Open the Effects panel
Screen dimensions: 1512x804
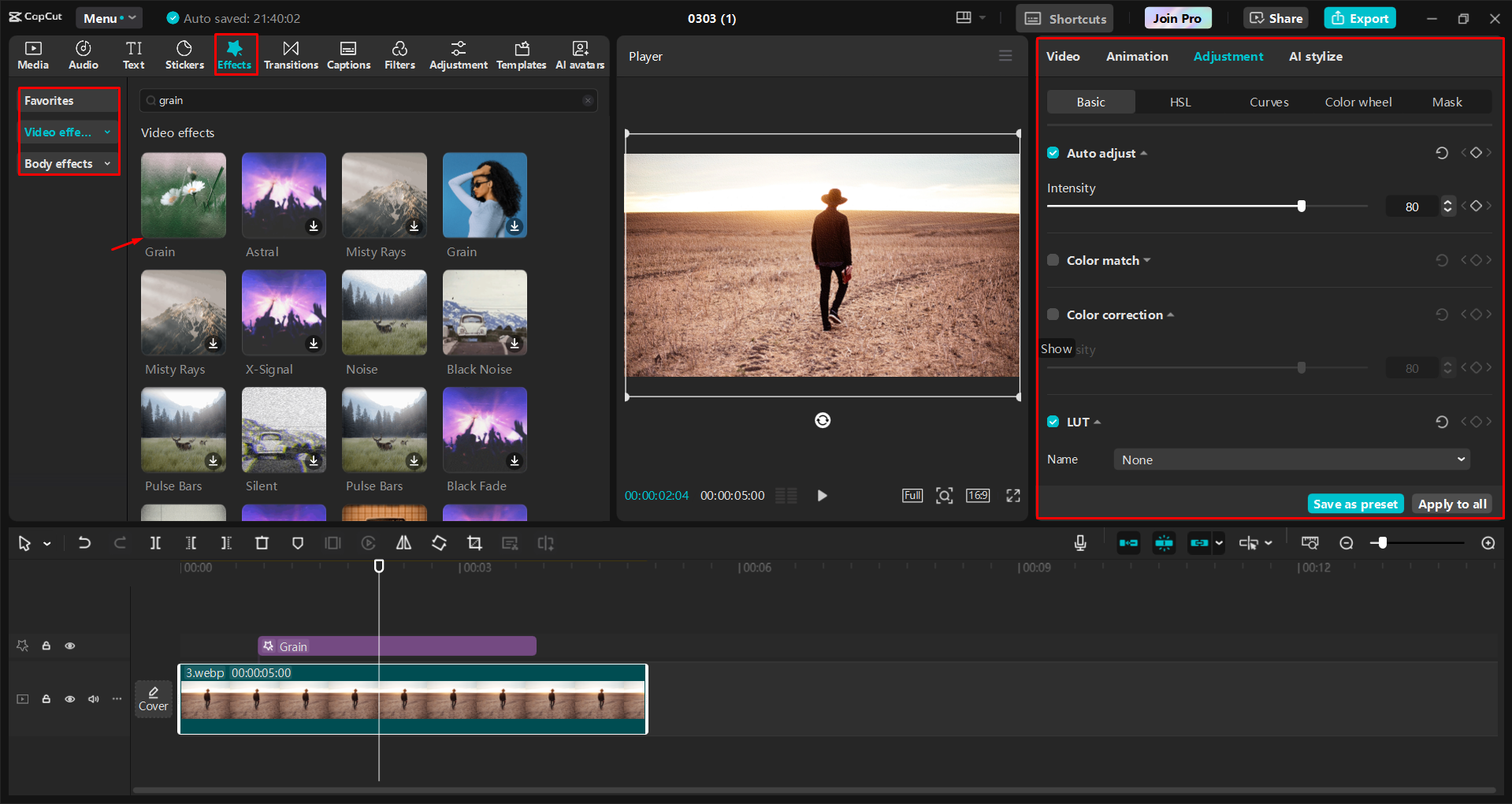(x=235, y=54)
